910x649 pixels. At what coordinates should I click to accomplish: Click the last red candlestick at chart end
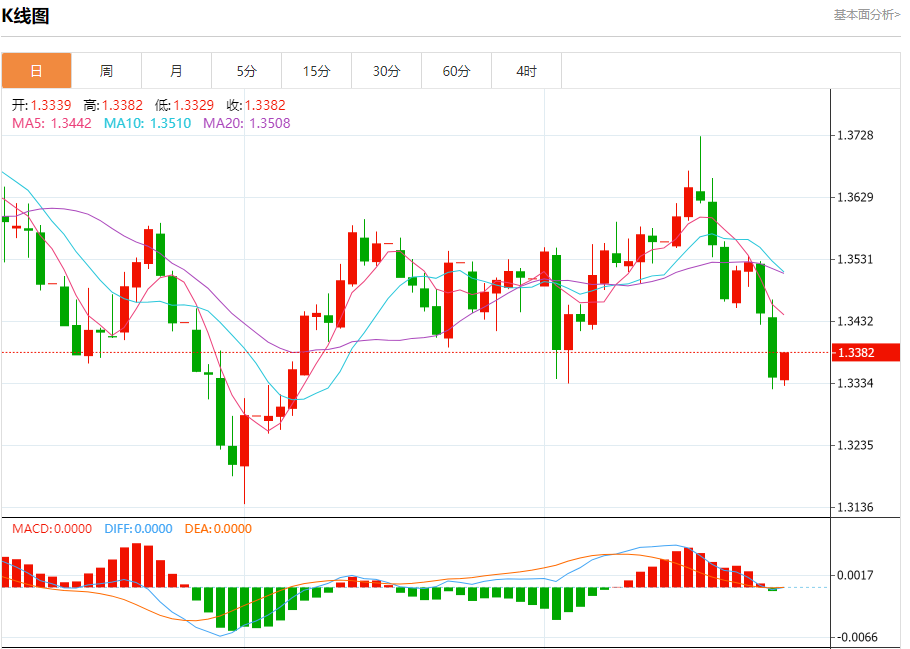(785, 366)
